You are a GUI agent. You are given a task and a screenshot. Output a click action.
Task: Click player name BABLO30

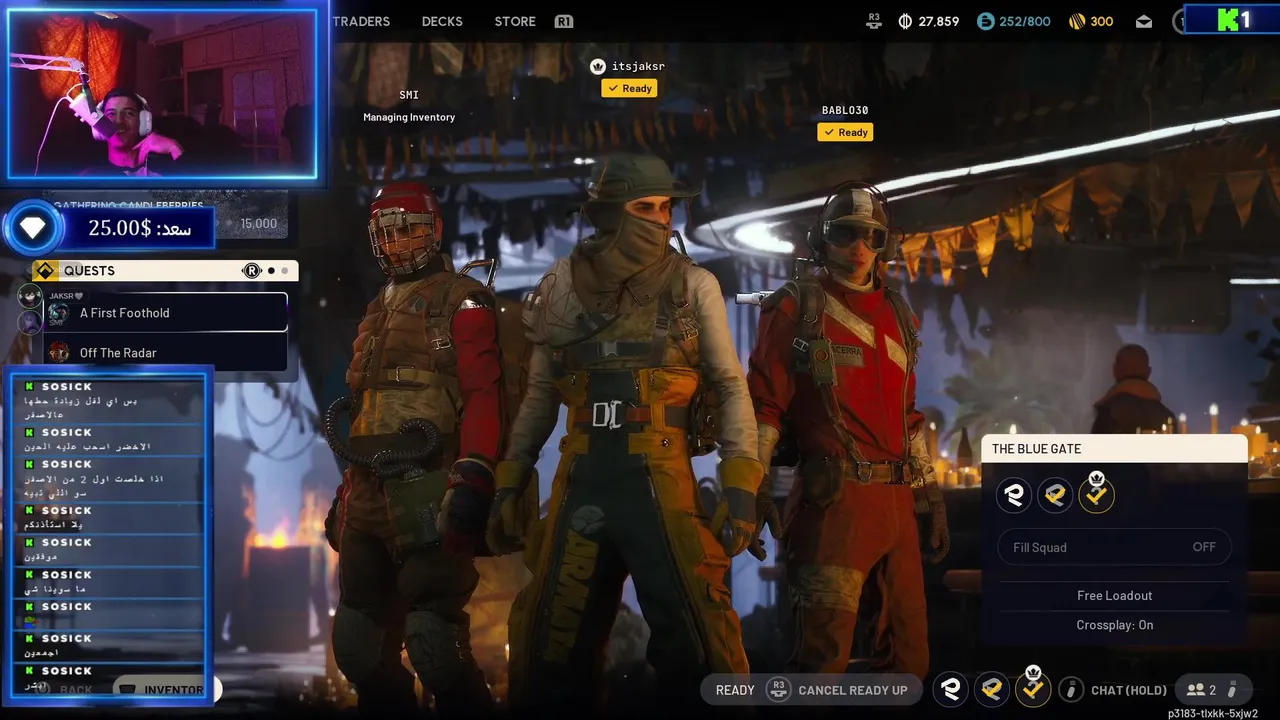845,110
